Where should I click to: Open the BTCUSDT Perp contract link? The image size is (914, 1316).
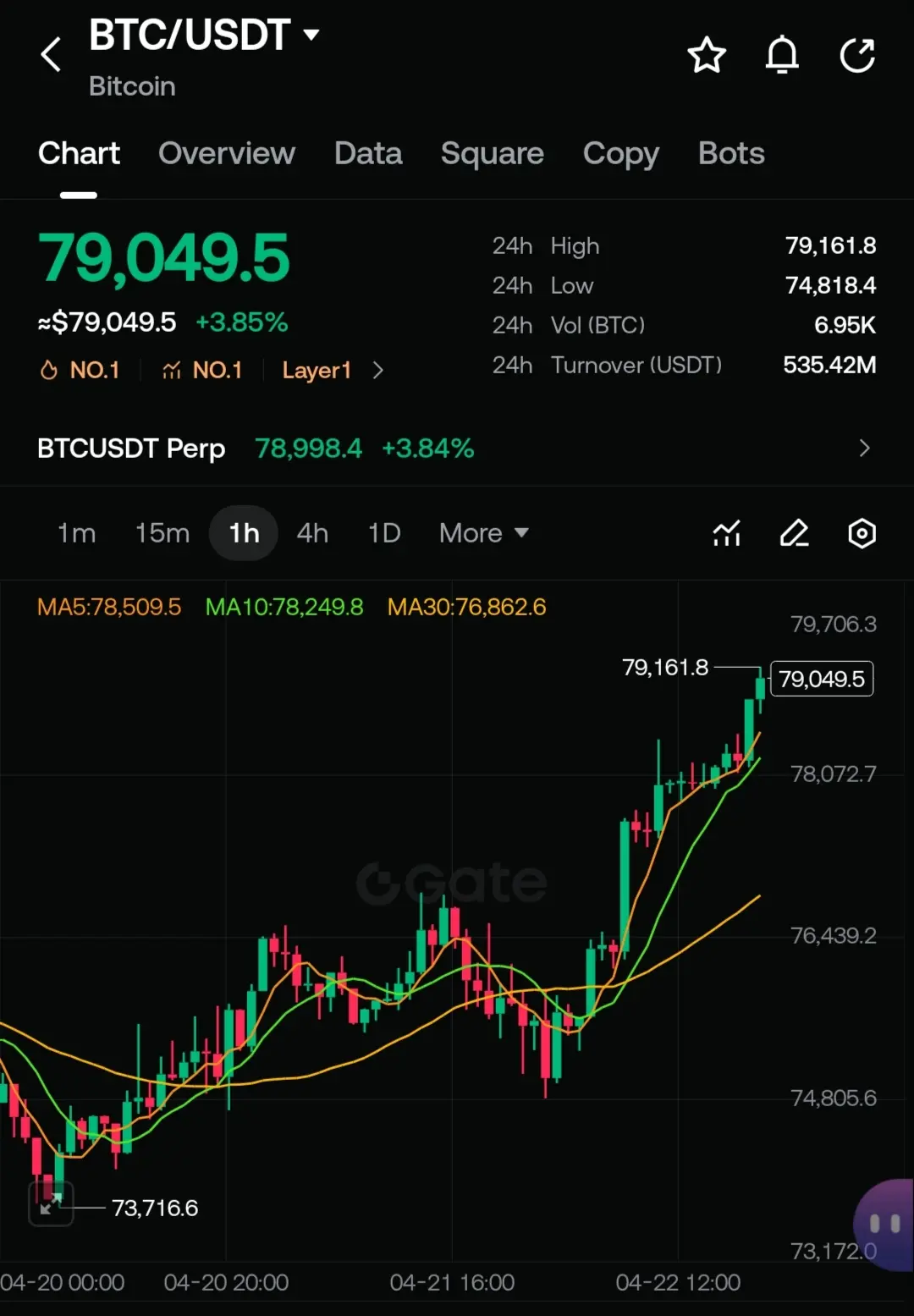(x=131, y=448)
